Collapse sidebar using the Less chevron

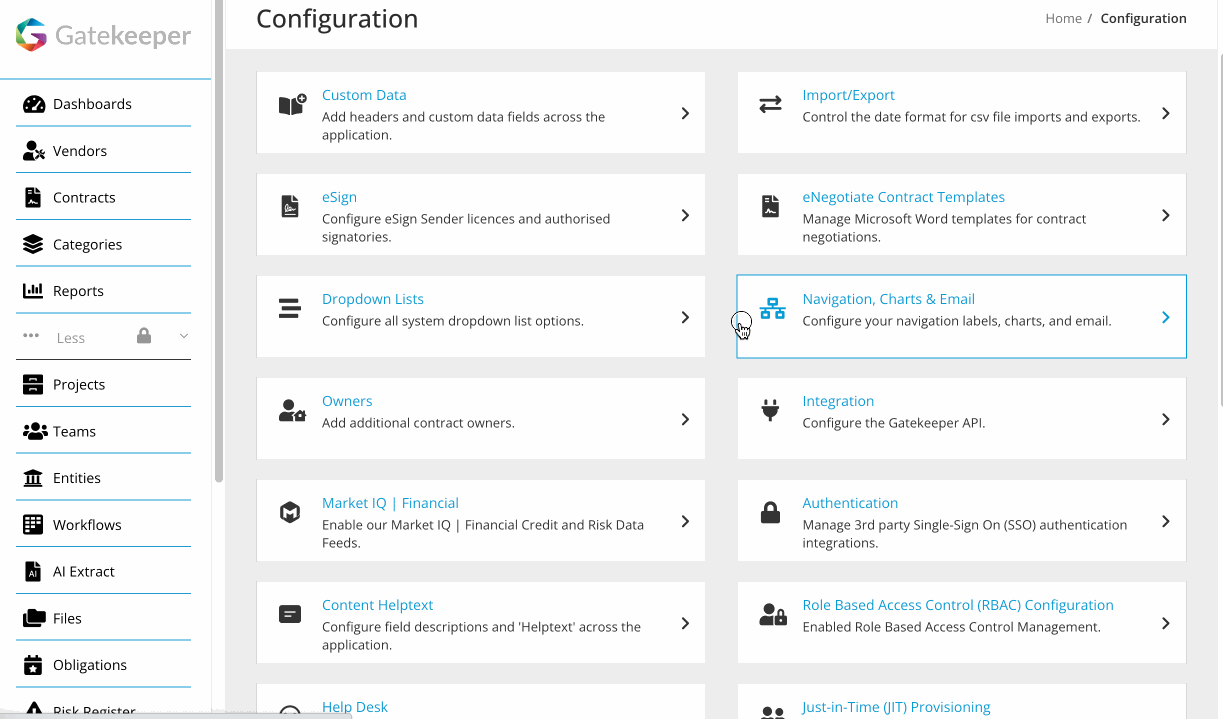pyautogui.click(x=183, y=337)
